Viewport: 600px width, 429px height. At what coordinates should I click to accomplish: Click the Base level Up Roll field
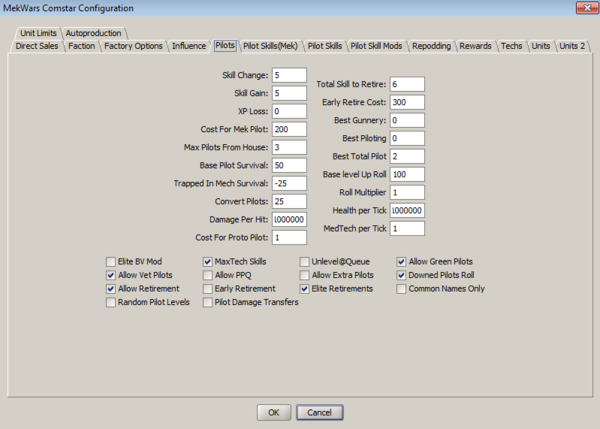408,174
